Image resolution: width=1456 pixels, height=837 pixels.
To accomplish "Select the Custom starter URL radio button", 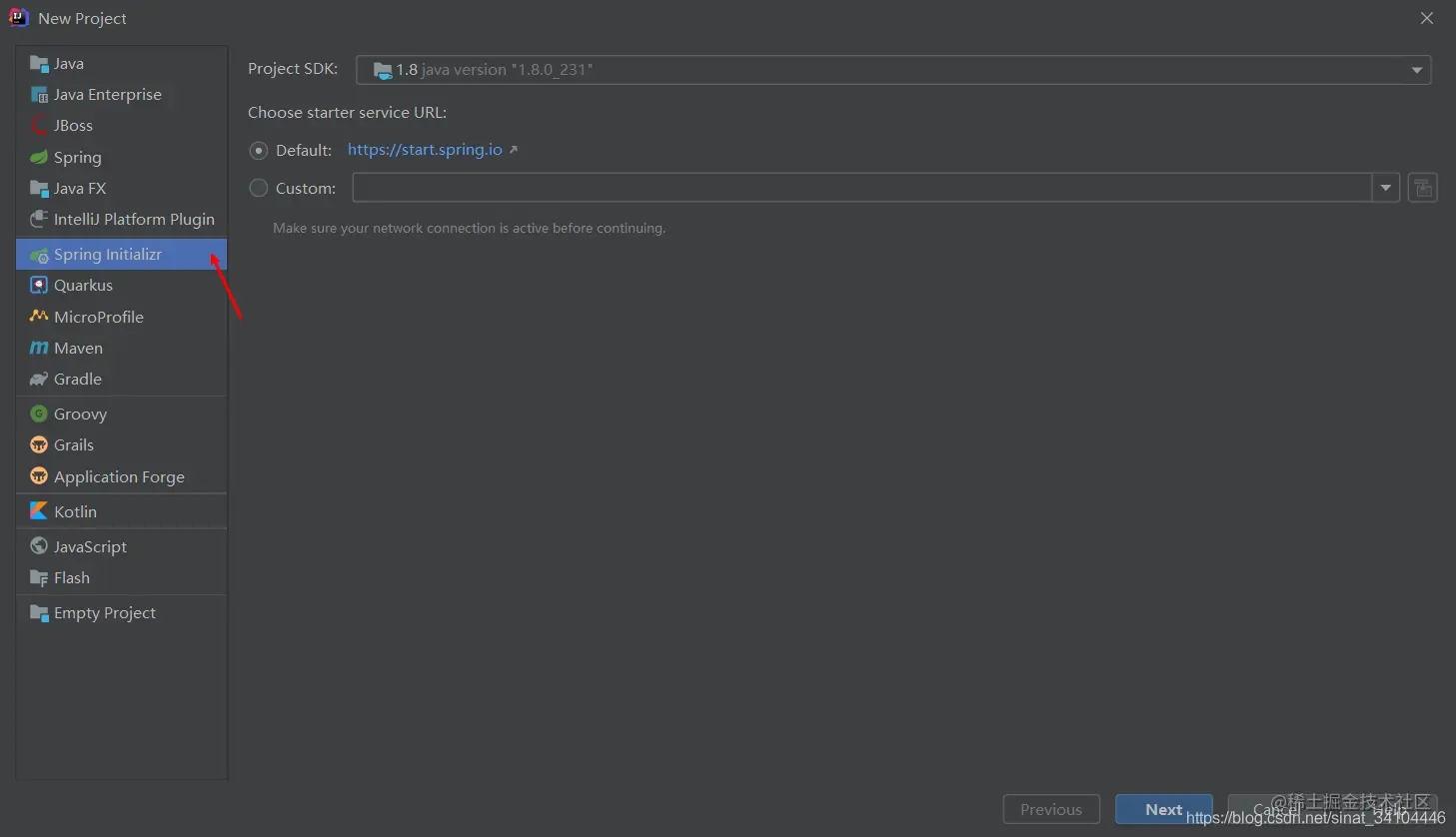I will pos(259,188).
